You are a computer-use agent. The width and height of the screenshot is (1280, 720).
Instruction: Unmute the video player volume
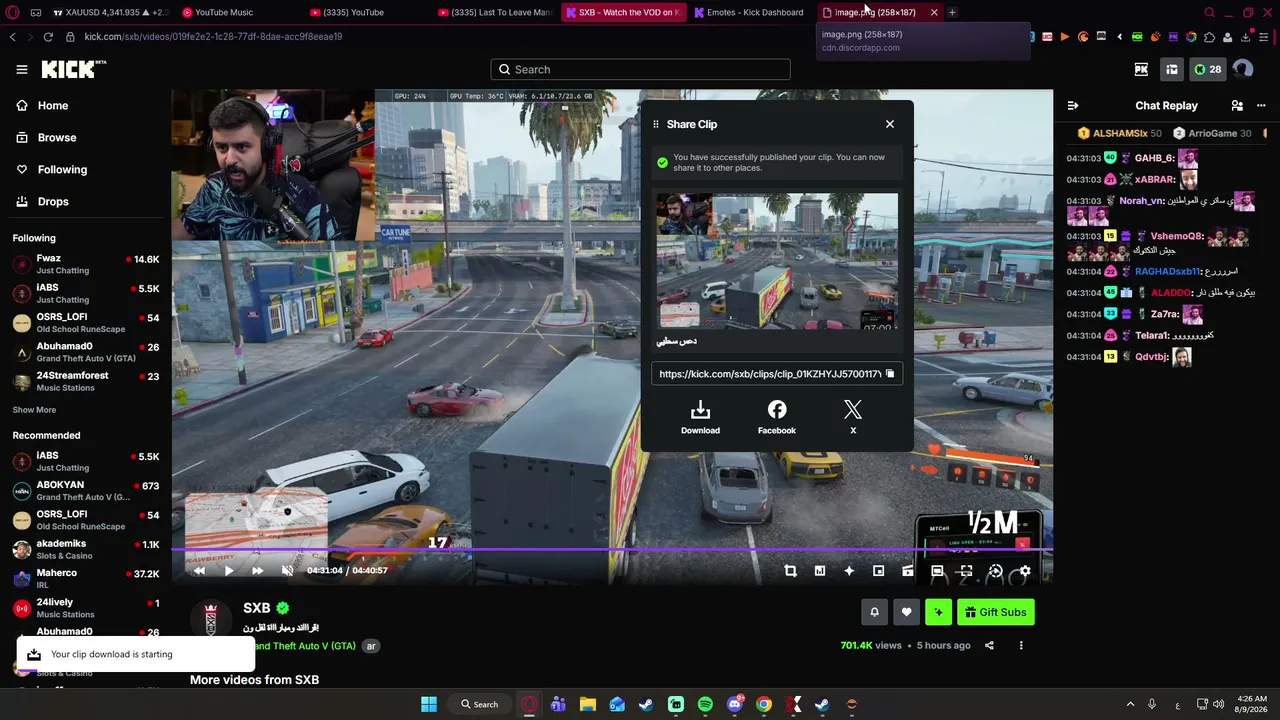tap(287, 570)
